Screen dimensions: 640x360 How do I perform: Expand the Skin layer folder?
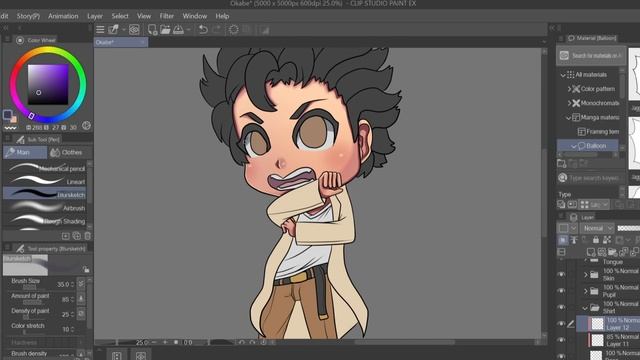pyautogui.click(x=586, y=275)
